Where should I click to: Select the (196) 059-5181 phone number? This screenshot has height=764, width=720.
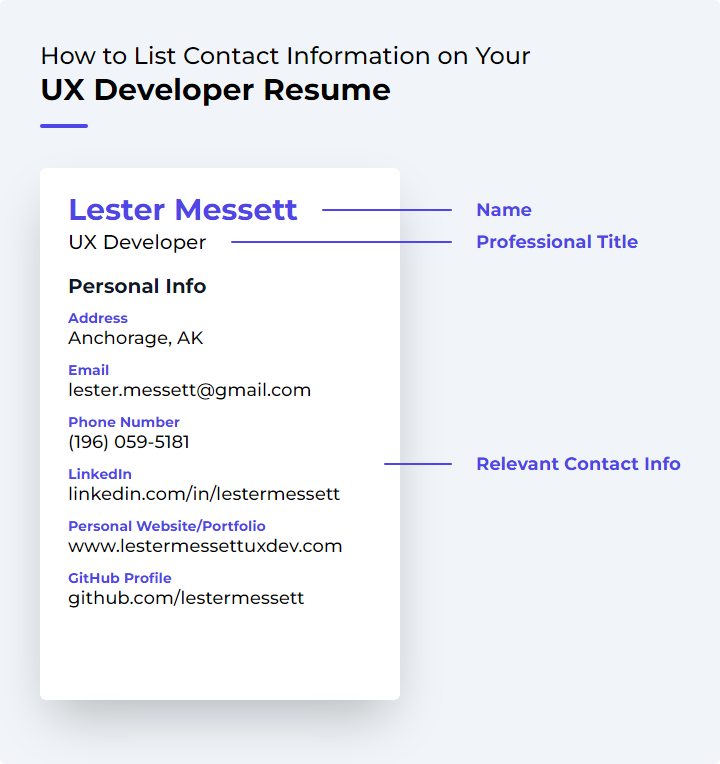tap(129, 442)
